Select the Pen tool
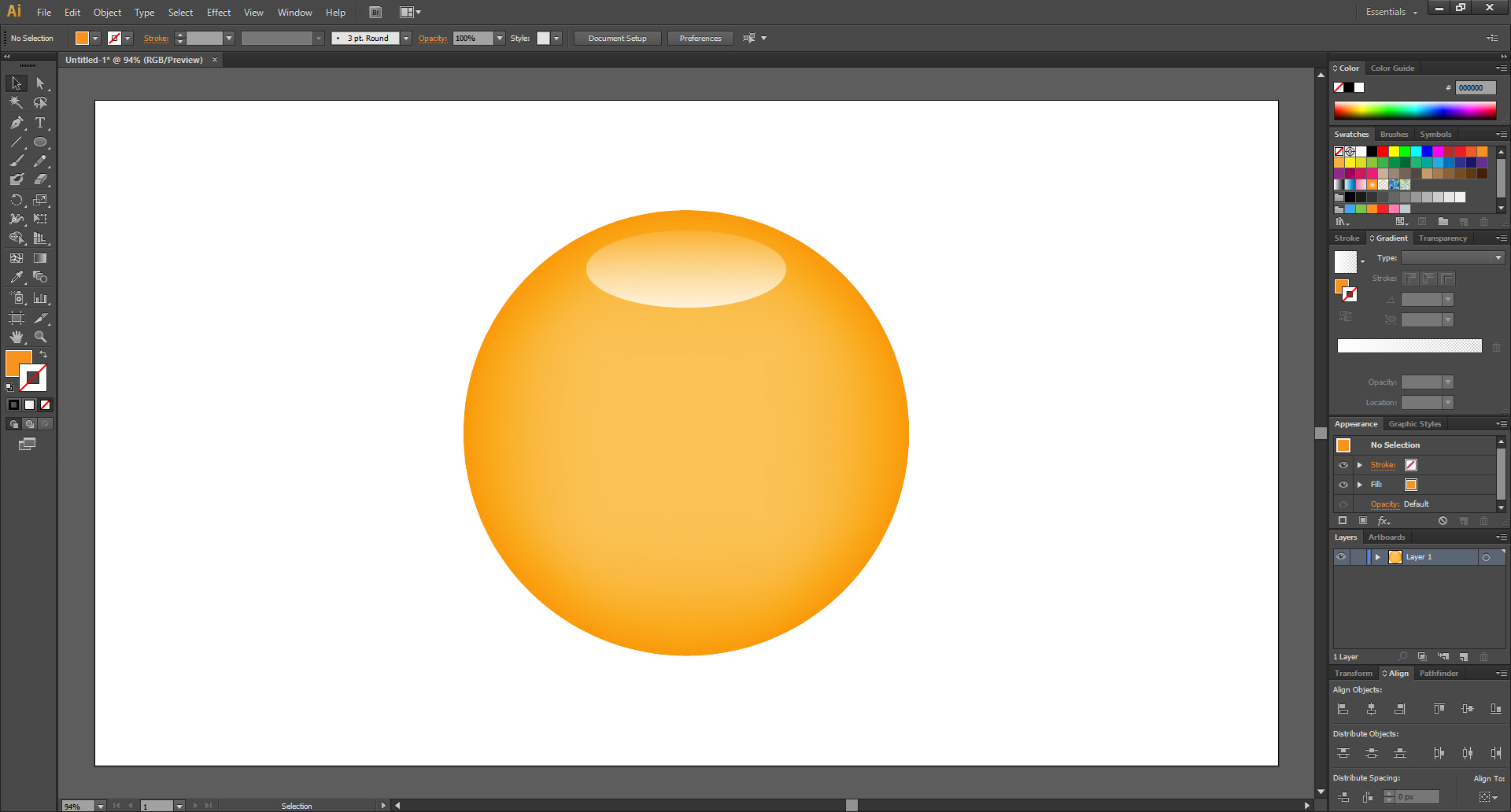The width and height of the screenshot is (1511, 812). pos(17,123)
